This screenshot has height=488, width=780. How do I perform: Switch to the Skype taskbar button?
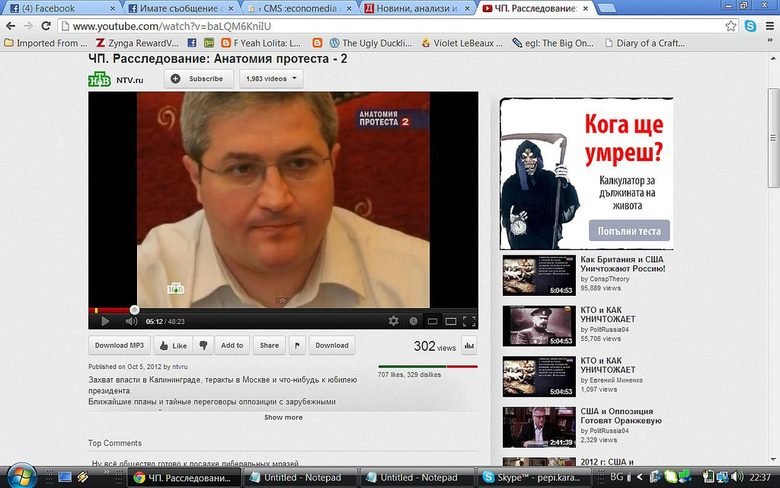point(532,478)
